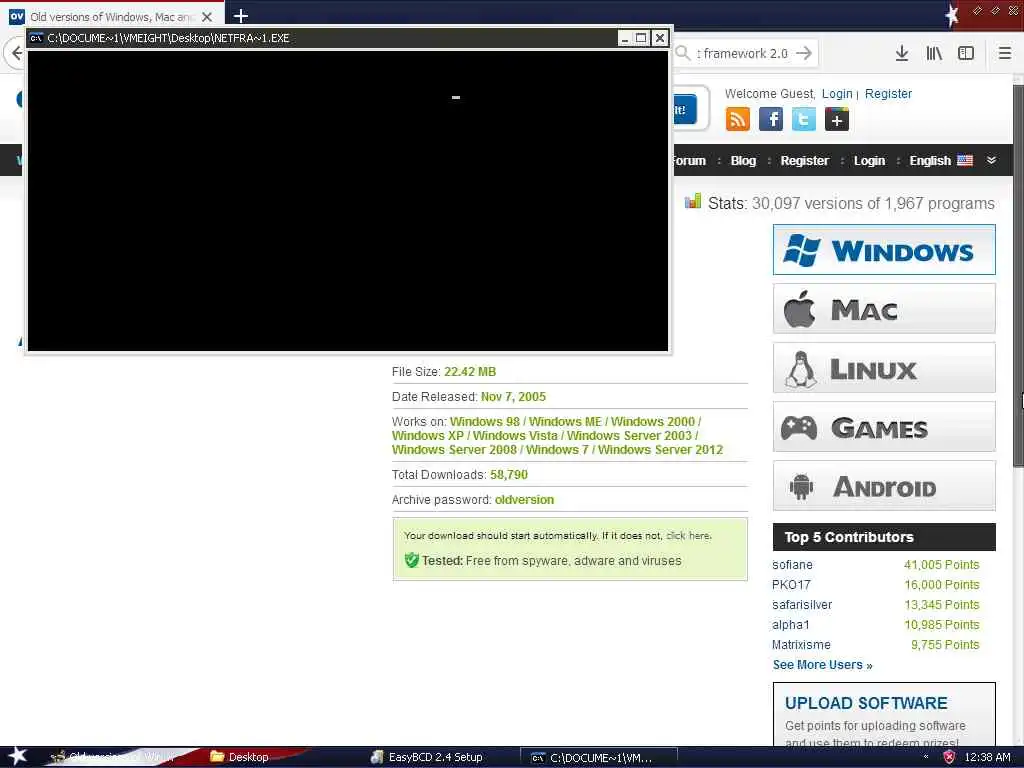1024x768 pixels.
Task: Open the Mac category button
Action: click(x=884, y=309)
